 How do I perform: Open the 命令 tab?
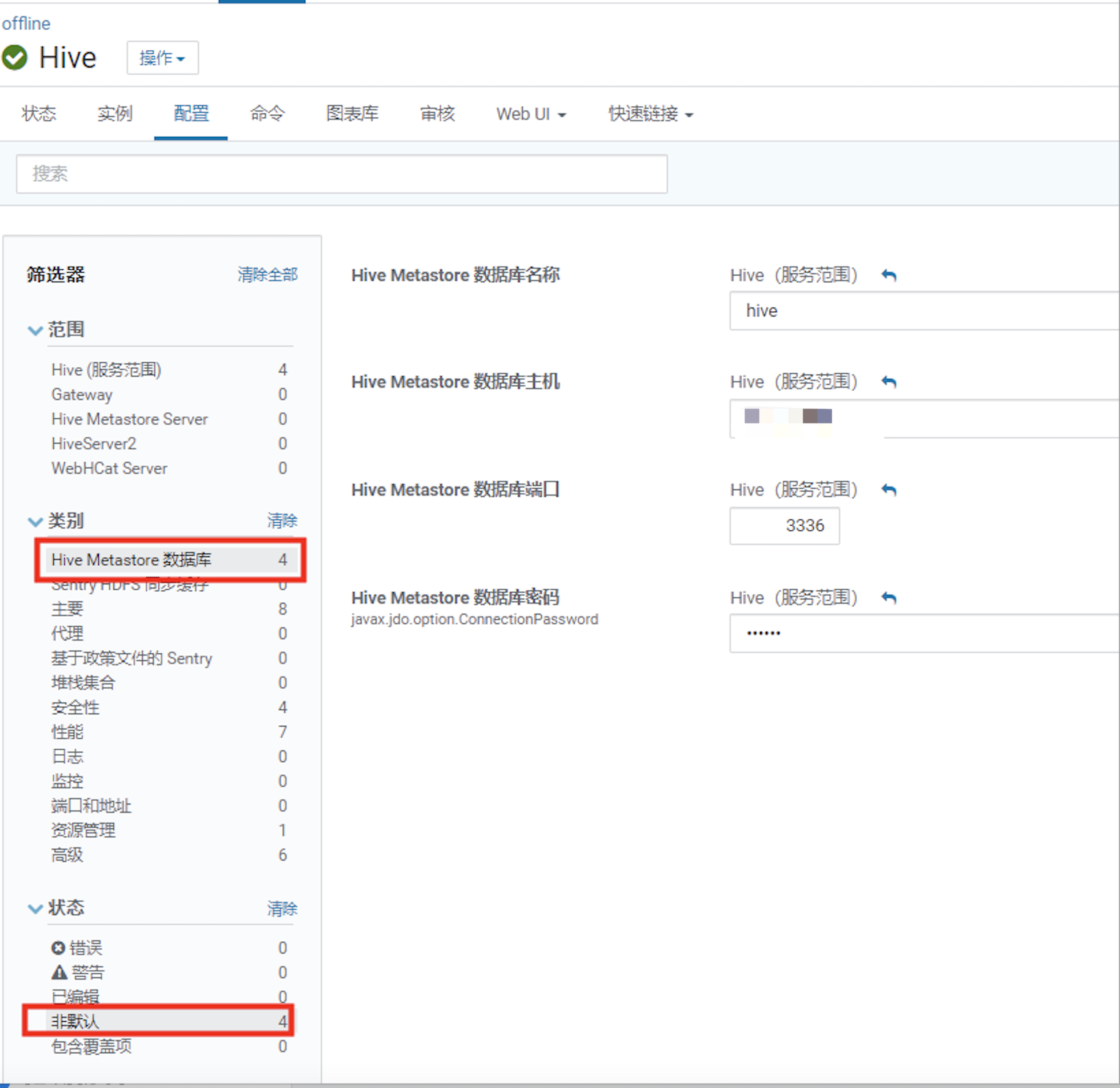(268, 113)
